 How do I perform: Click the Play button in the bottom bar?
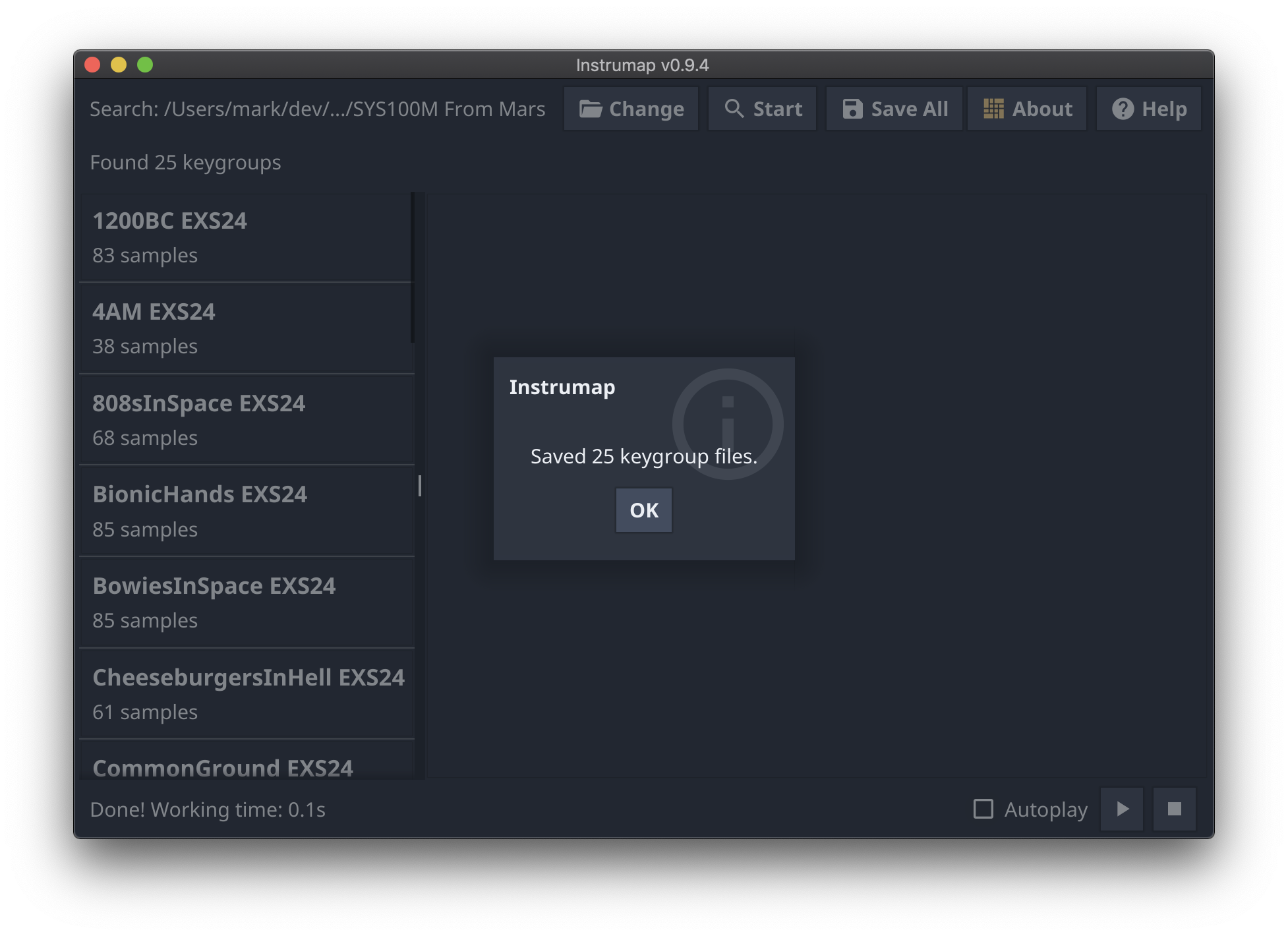[x=1122, y=809]
